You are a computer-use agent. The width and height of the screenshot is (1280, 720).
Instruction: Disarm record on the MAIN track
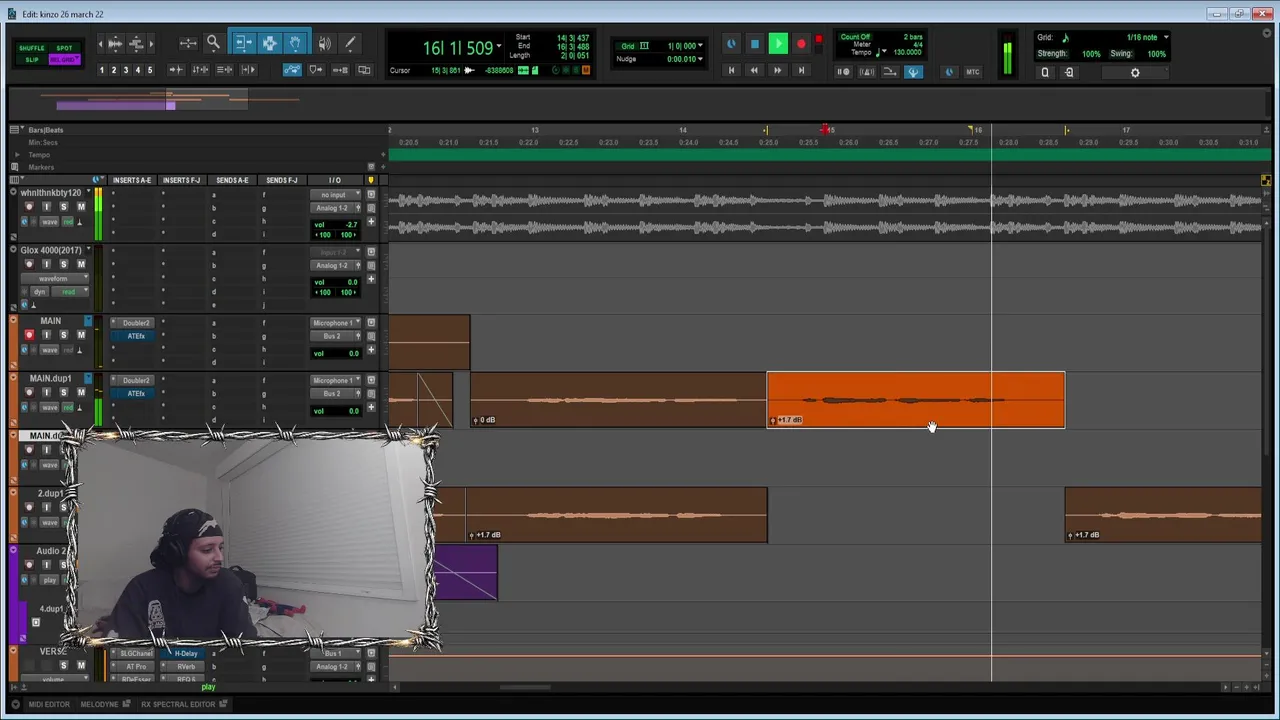coord(29,335)
